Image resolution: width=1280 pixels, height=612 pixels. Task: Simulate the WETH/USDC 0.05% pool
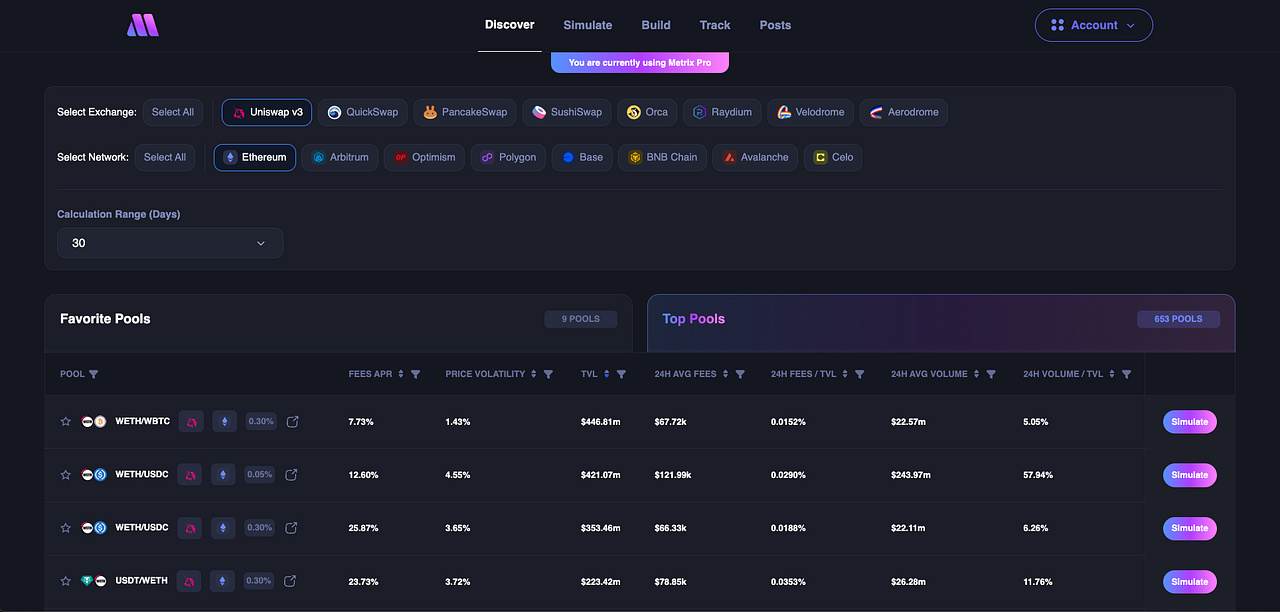(x=1190, y=475)
